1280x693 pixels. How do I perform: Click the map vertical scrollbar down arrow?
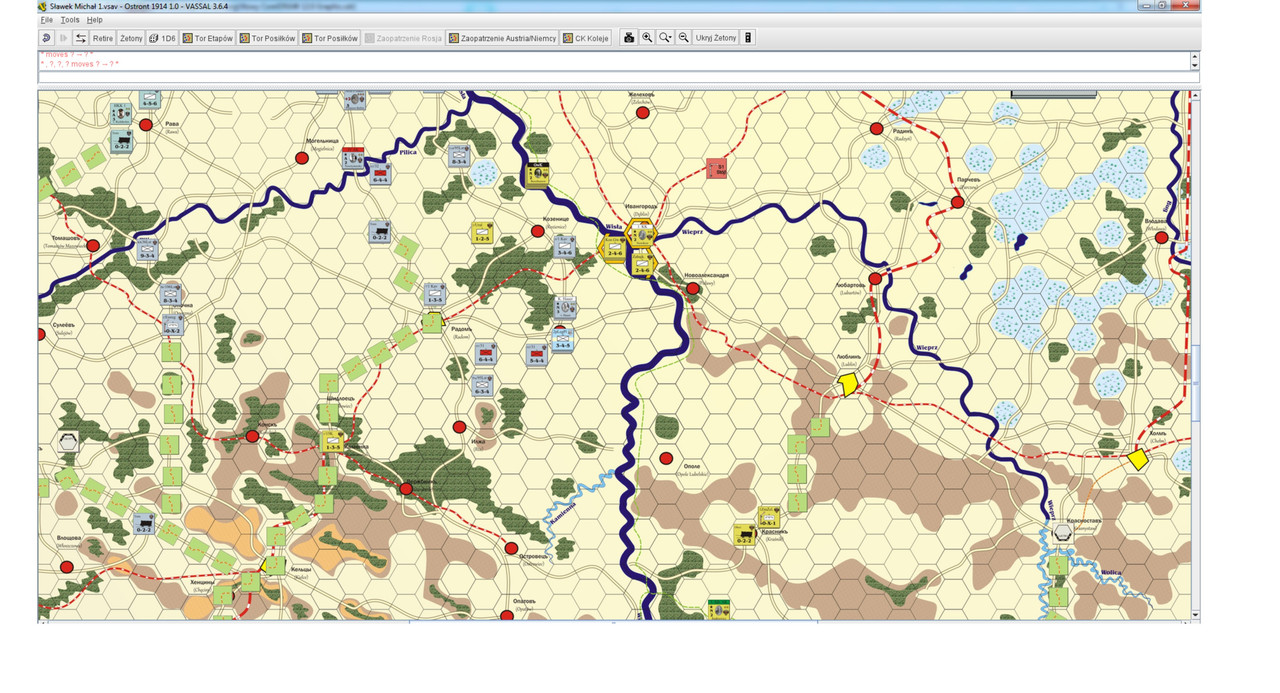pos(1197,615)
